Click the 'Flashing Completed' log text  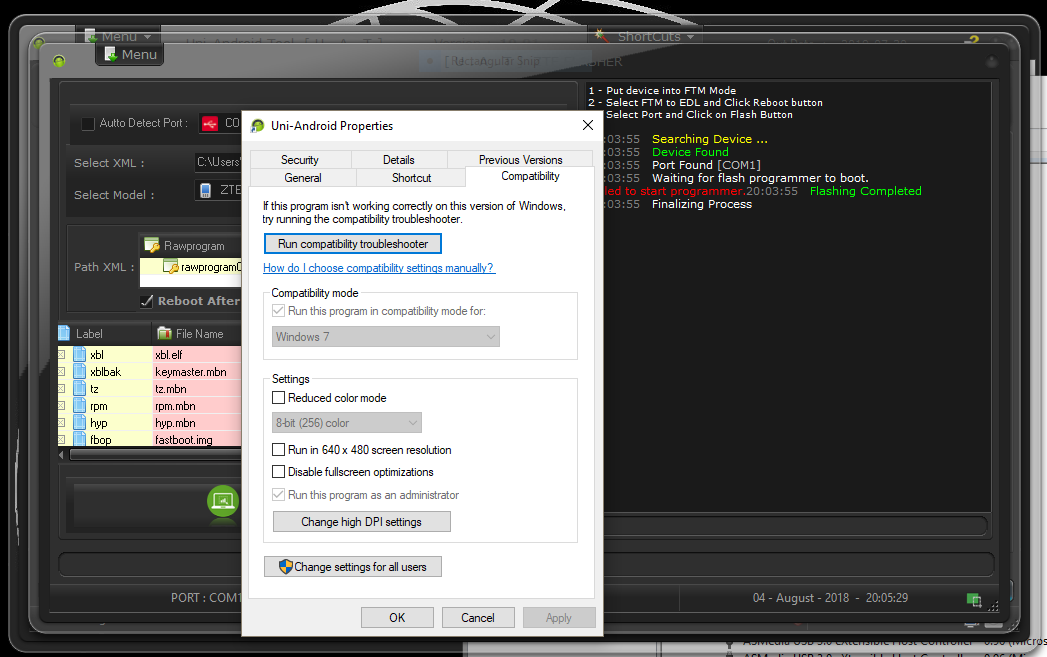[865, 191]
